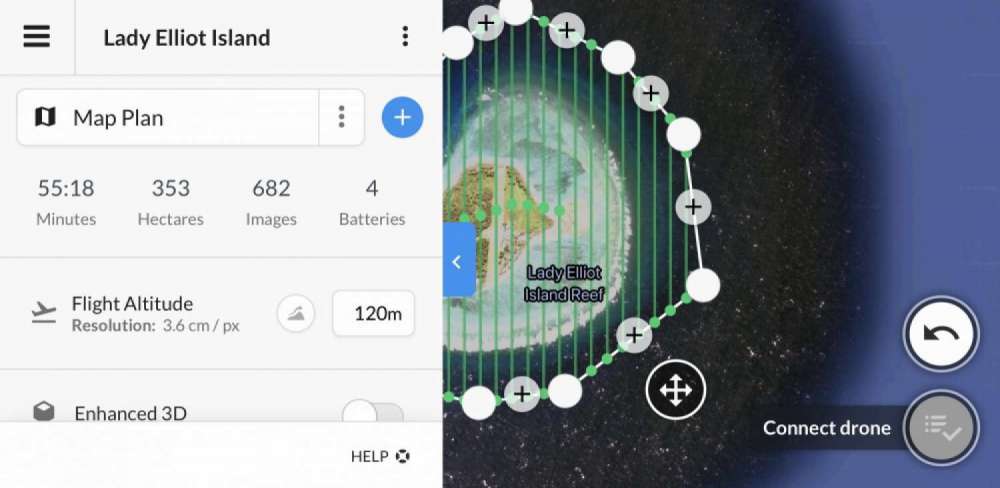Add vertex at plus marker on bottom edge

click(x=522, y=394)
